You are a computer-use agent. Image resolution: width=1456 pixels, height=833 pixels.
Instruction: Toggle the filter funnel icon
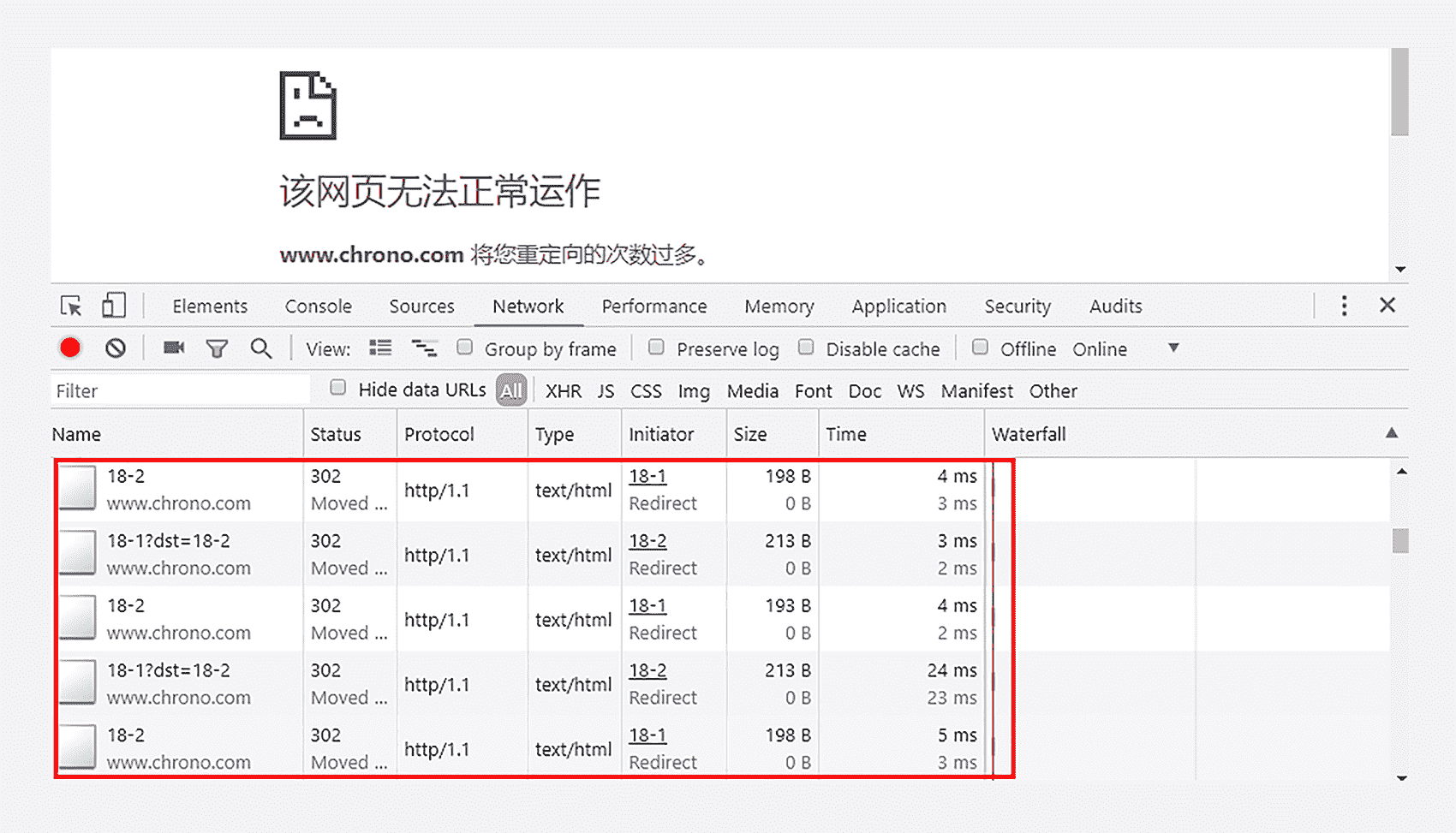tap(217, 348)
